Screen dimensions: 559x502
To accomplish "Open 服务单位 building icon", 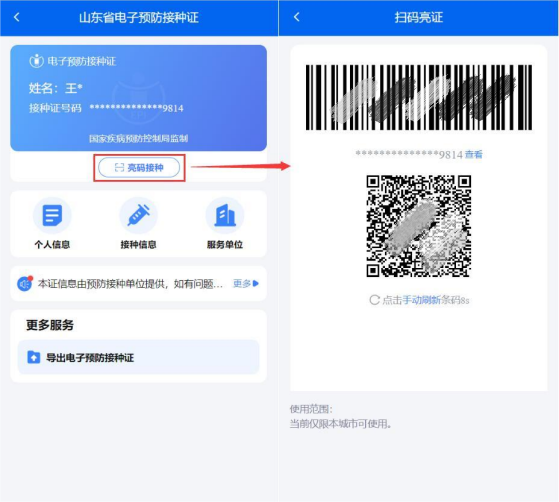I will 225,215.
